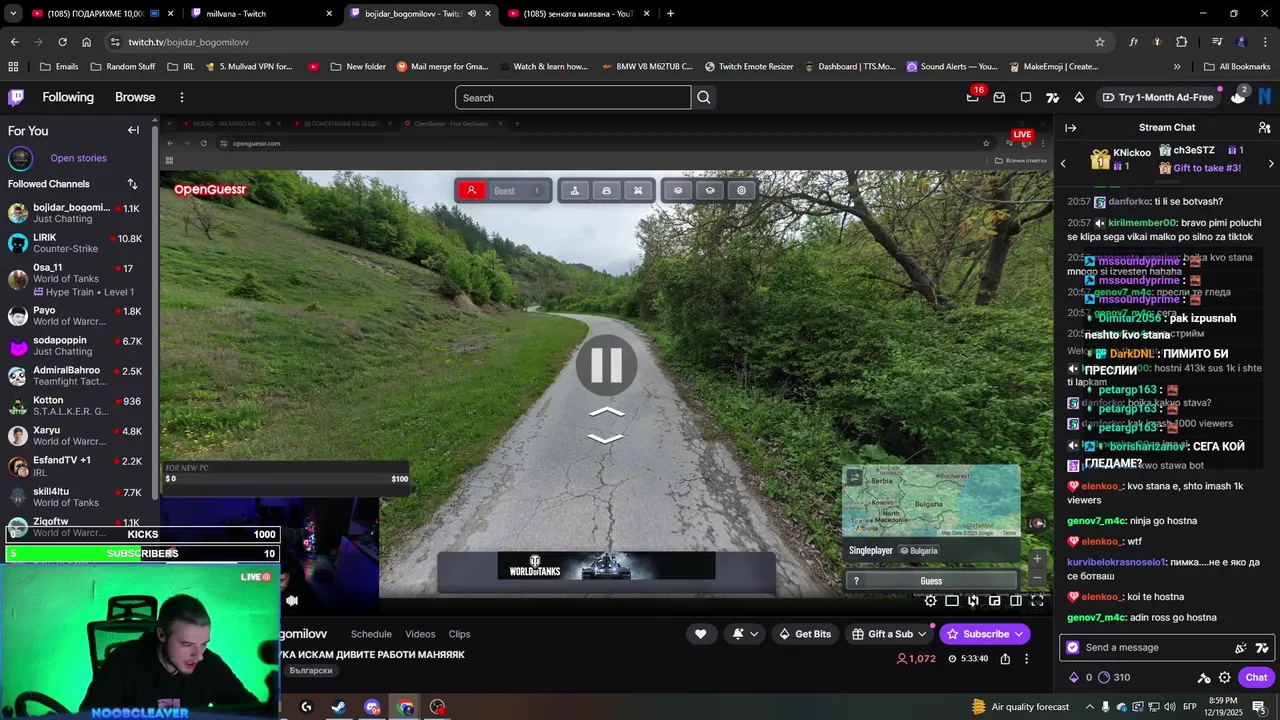Expand the Subscribe dropdown
This screenshot has height=720, width=1280.
[1019, 634]
